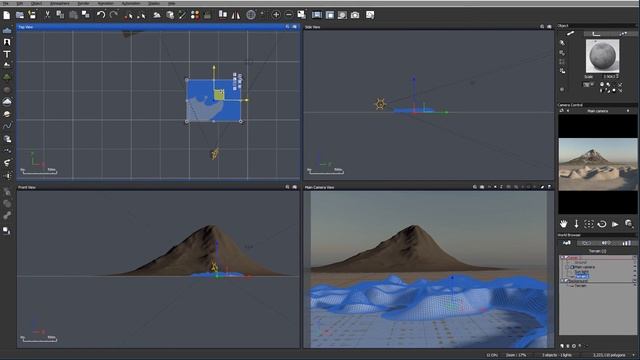Viewport: 640px width, 360px height.
Task: Collapse the second layer in World Browser
Action: point(562,281)
